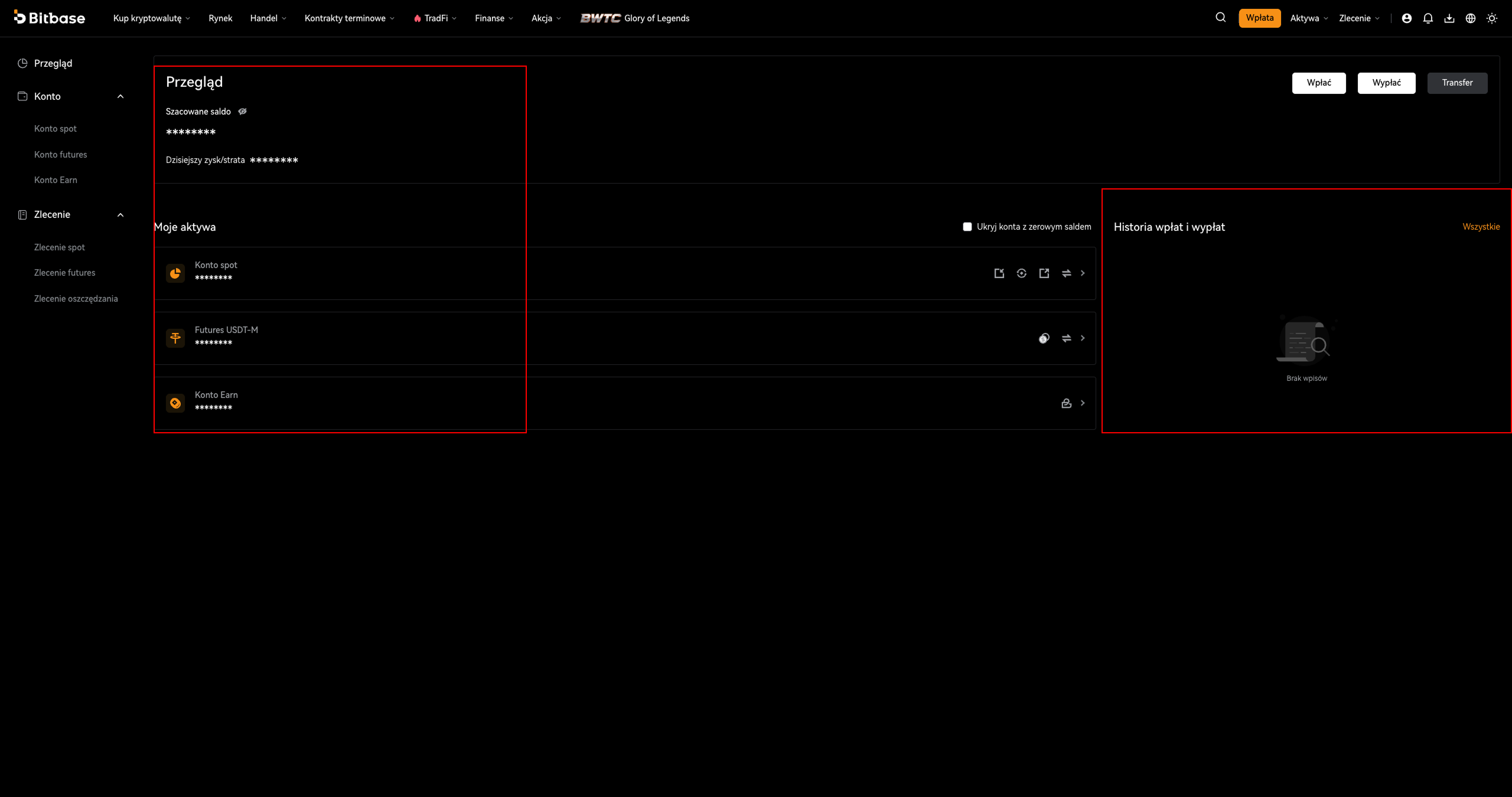Image resolution: width=1512 pixels, height=797 pixels.
Task: Click withdraw icon in Konto spot row
Action: pos(1044,273)
